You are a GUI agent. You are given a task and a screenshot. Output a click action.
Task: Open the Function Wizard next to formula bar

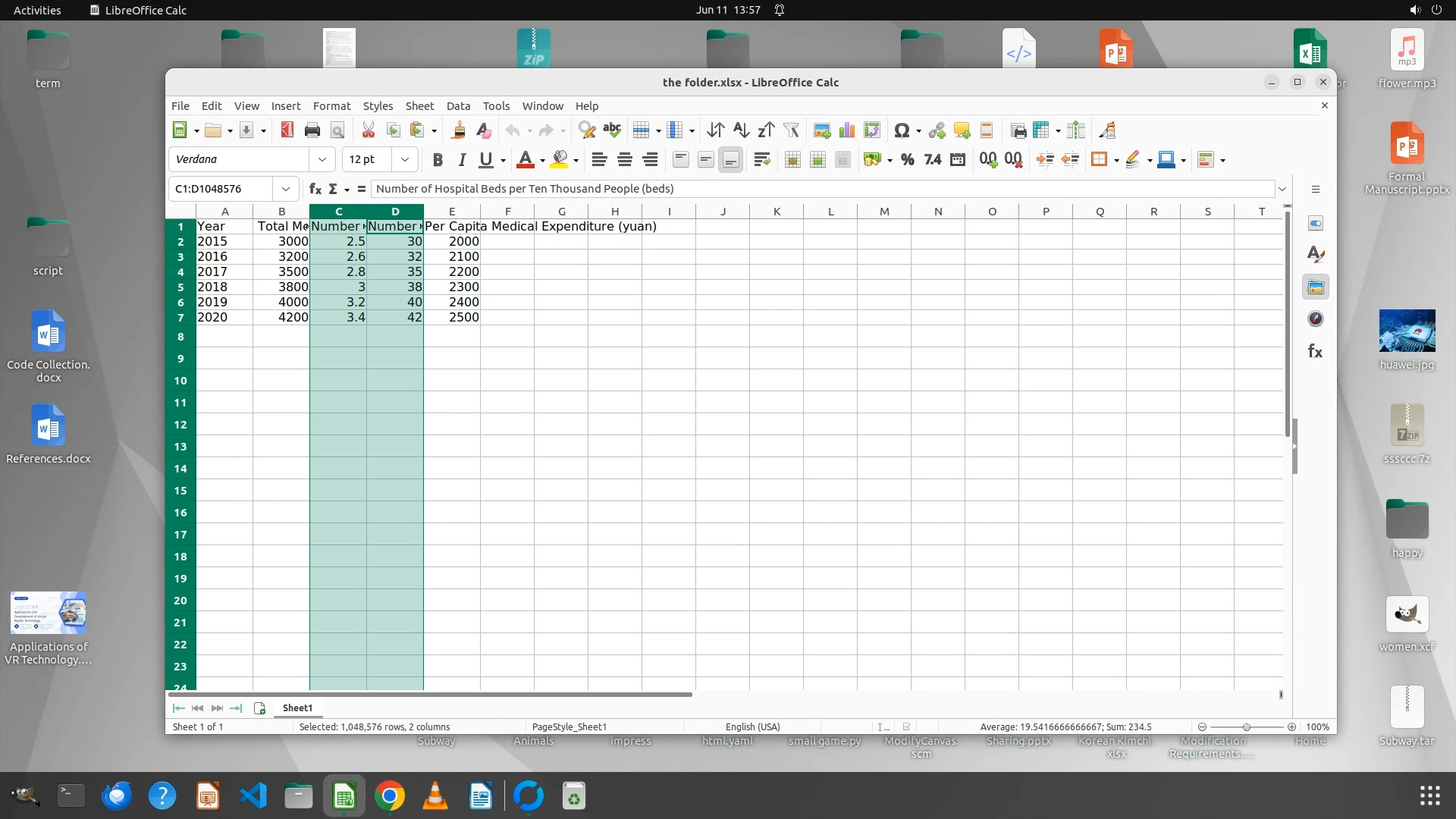315,189
